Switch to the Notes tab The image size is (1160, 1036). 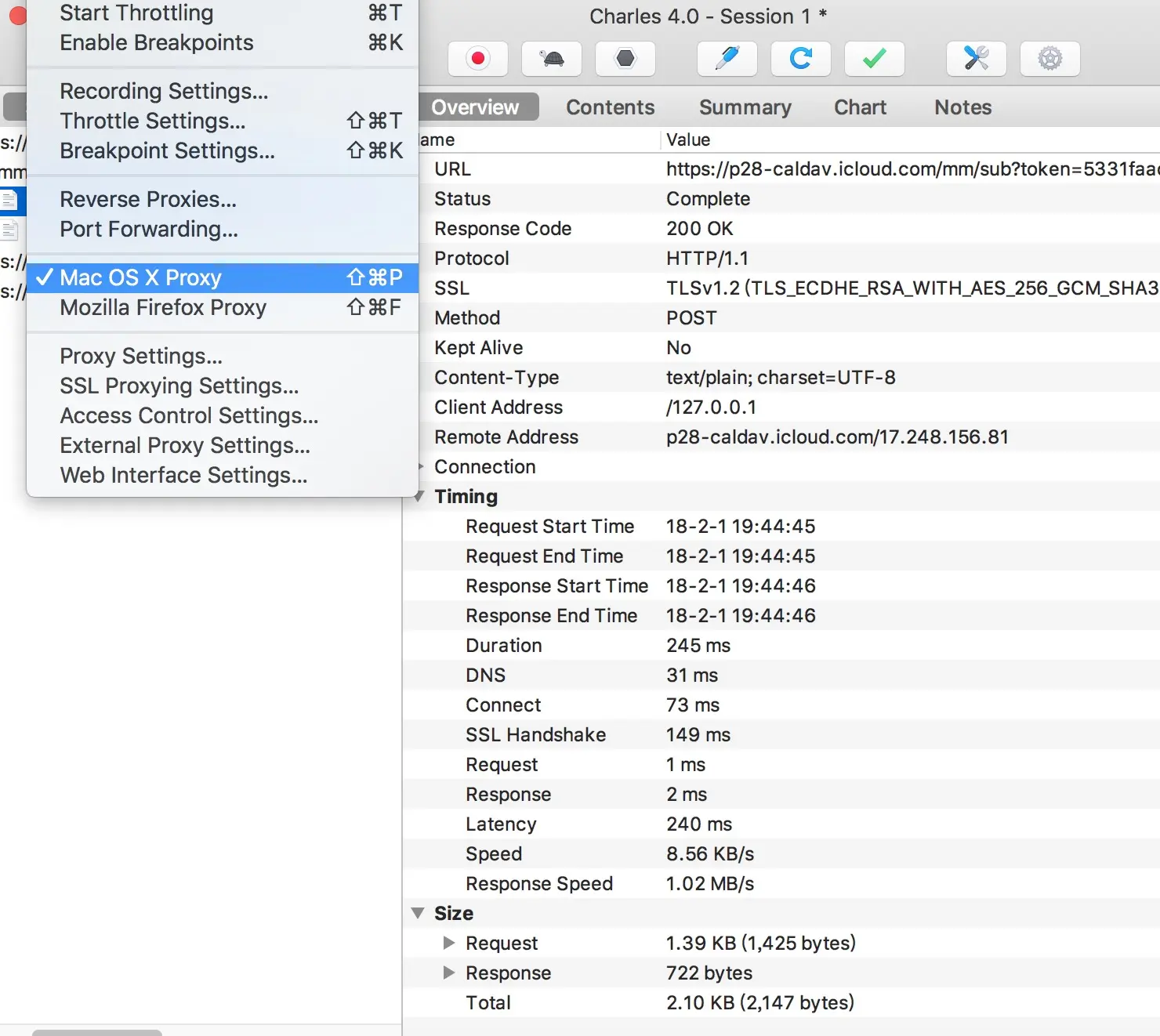(x=963, y=107)
